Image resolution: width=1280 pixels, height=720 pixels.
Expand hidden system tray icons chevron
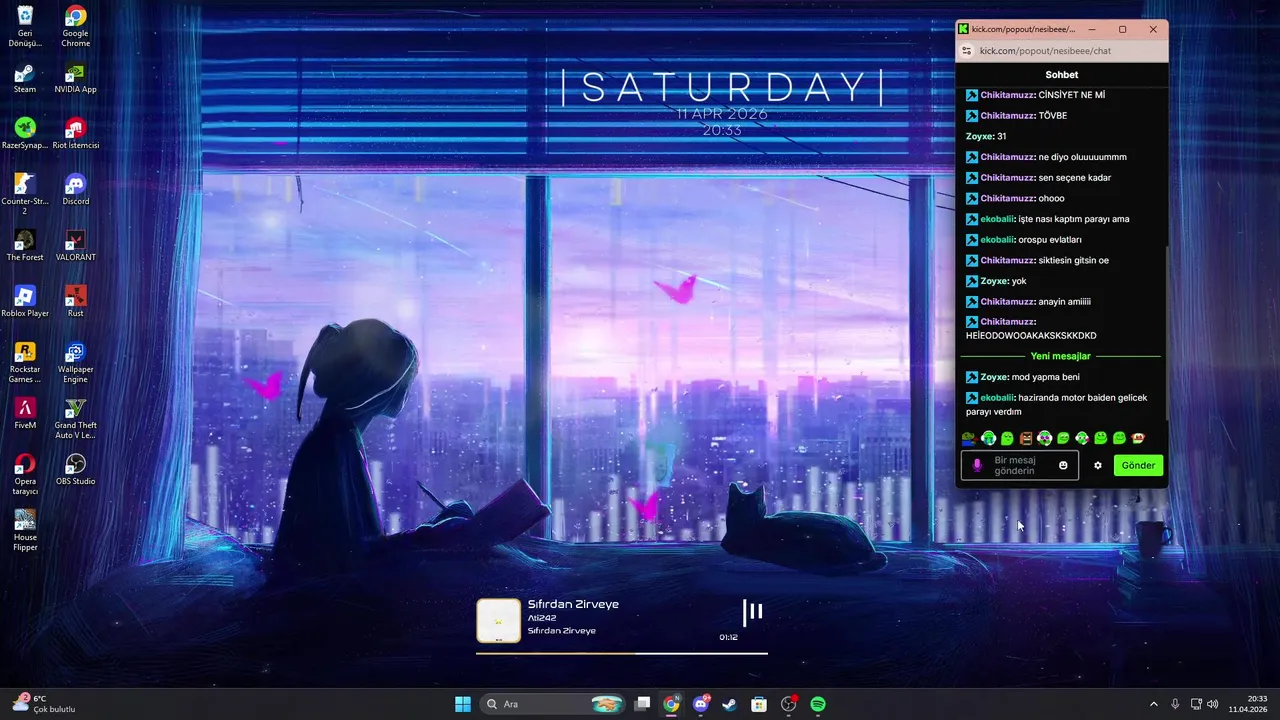(1153, 704)
